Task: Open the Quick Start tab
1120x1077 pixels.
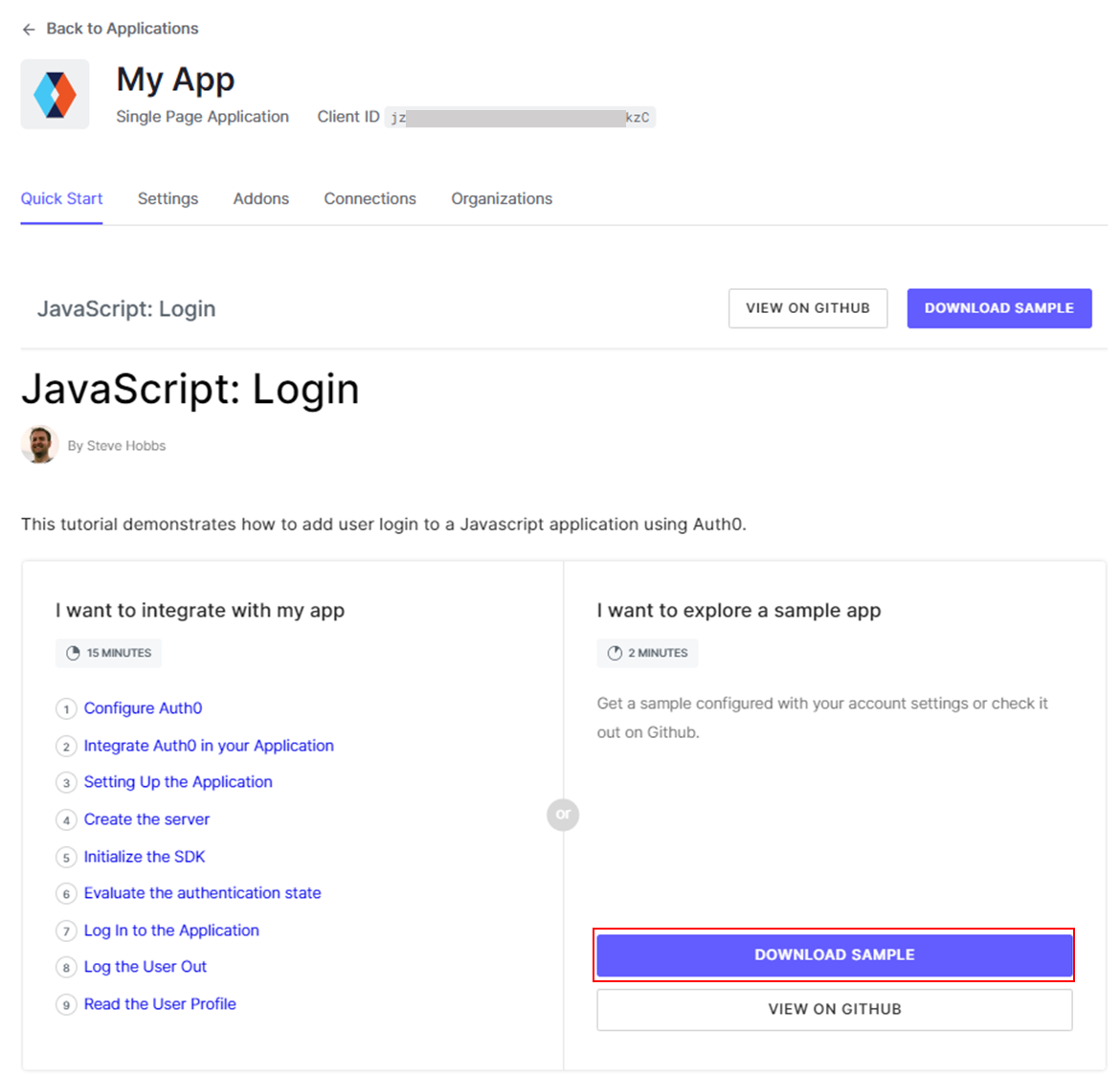Action: click(61, 198)
